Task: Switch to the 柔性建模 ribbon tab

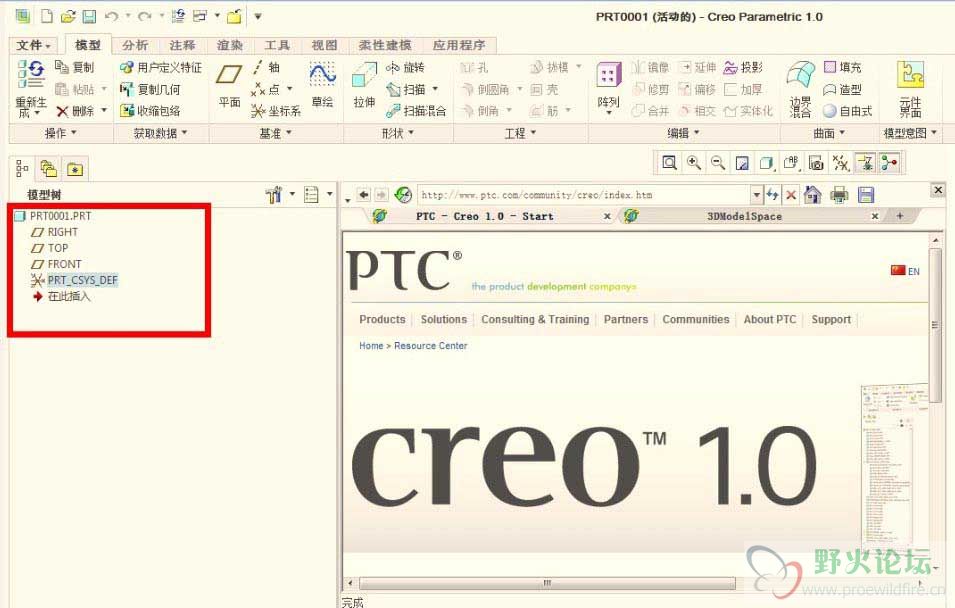Action: (x=385, y=45)
